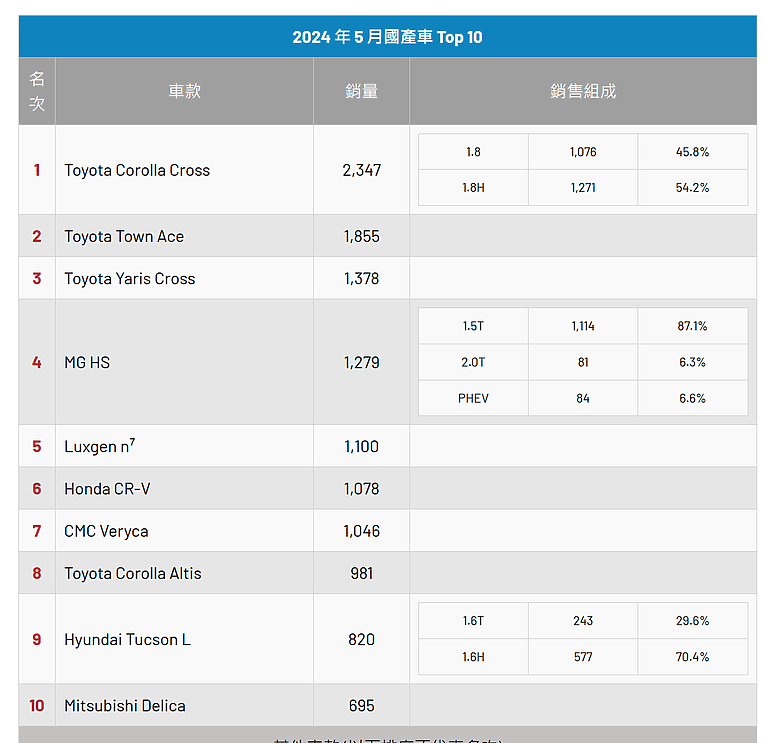Select the CMC Veryca model name

[106, 531]
